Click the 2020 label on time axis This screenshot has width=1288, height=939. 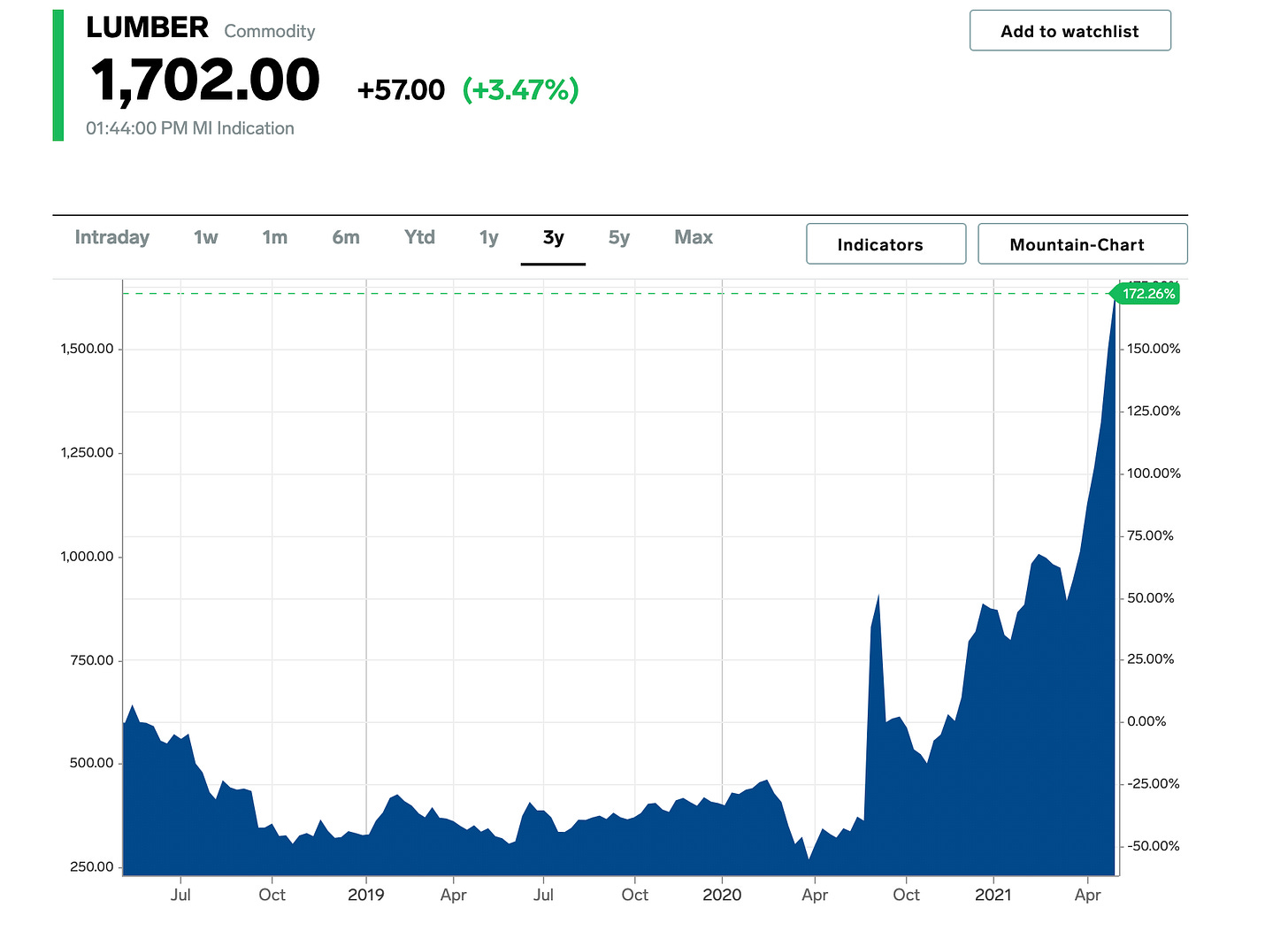[x=722, y=895]
